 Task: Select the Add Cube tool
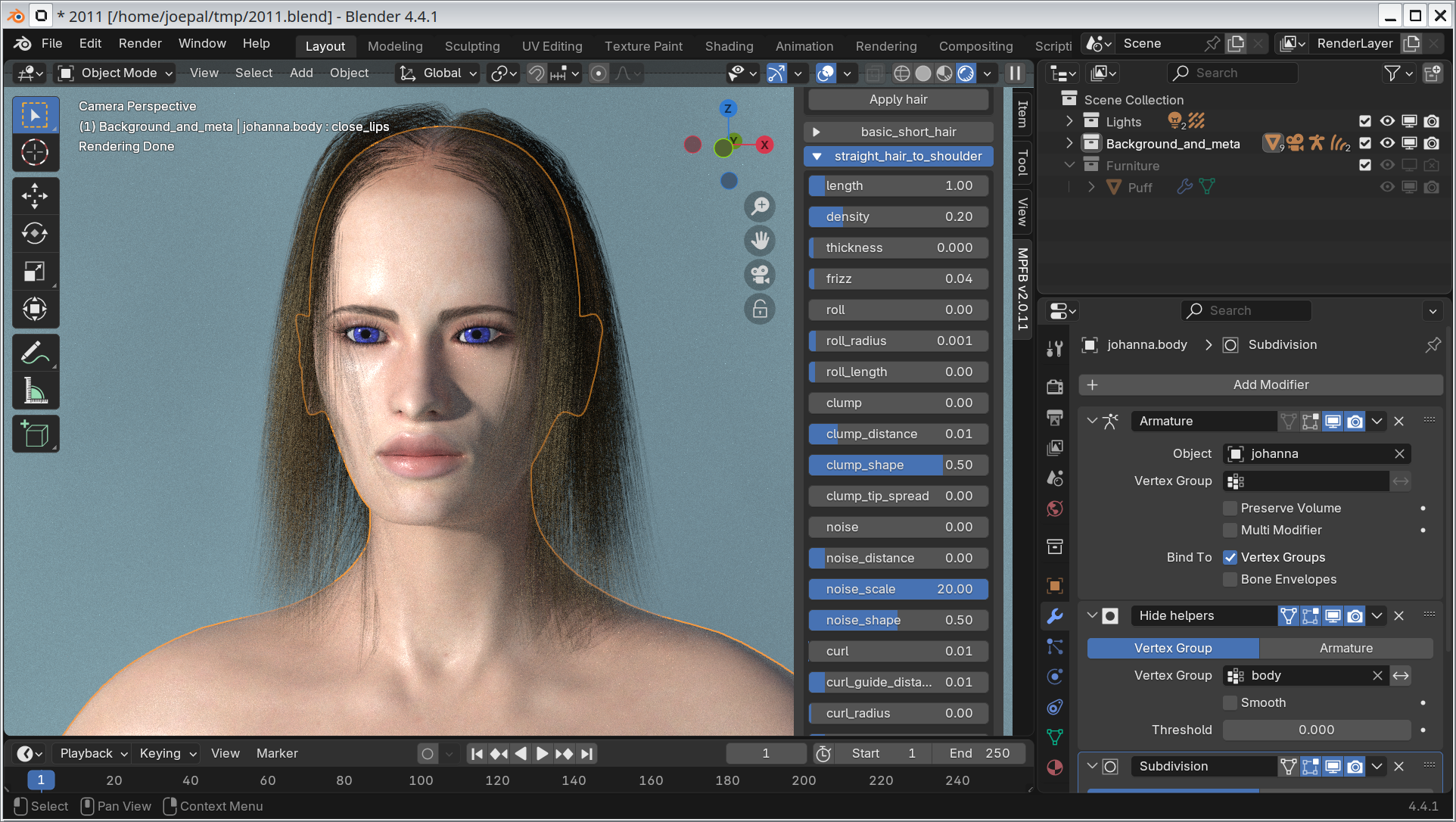click(x=35, y=434)
